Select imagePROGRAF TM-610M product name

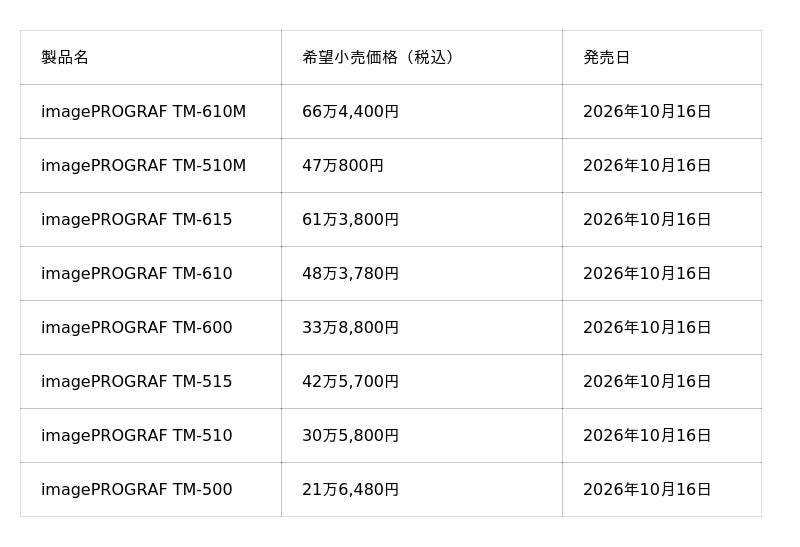143,111
